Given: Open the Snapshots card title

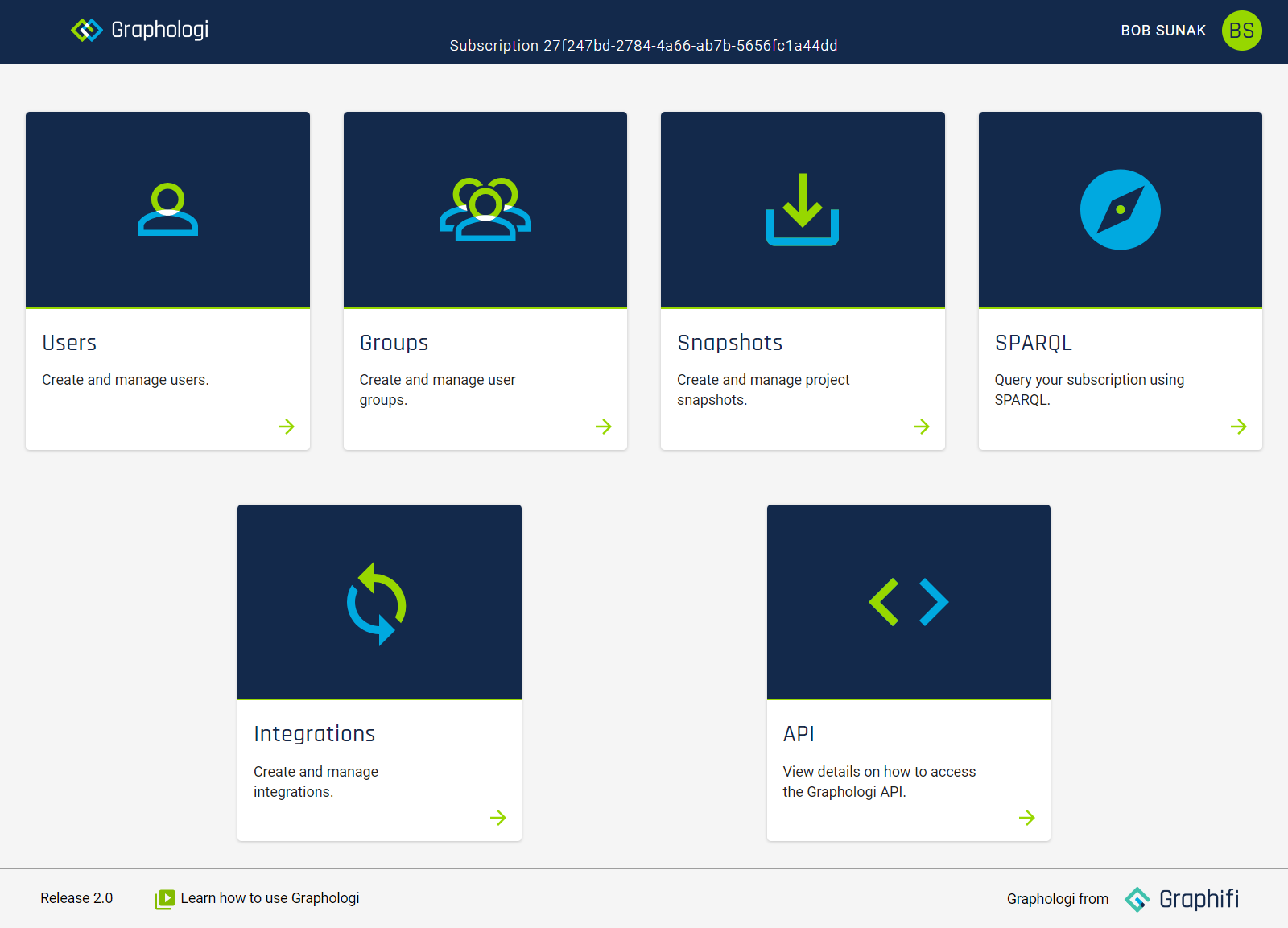Looking at the screenshot, I should tap(730, 343).
